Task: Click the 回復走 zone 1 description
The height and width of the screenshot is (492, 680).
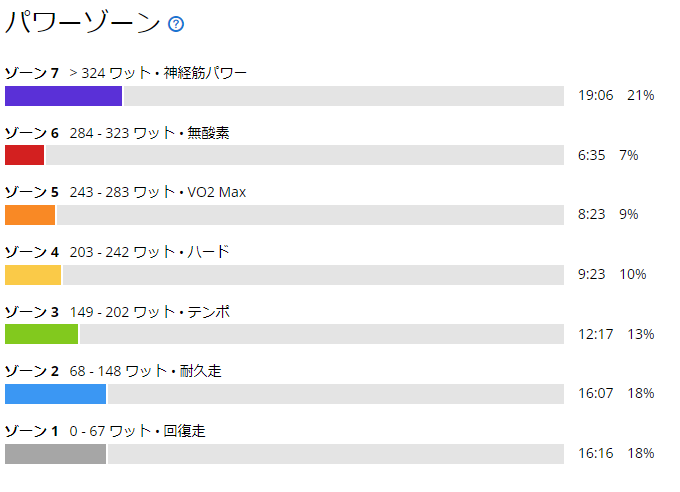Action: 184,431
